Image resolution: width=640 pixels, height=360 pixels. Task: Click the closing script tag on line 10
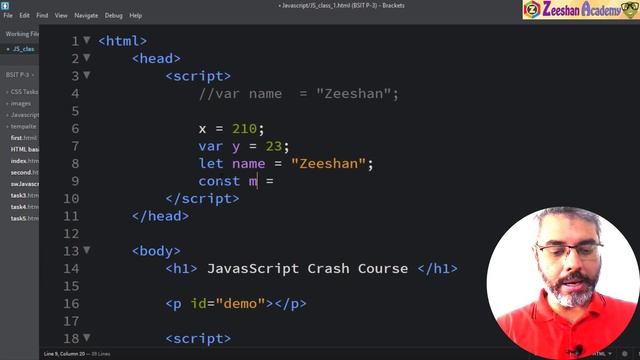coord(202,199)
